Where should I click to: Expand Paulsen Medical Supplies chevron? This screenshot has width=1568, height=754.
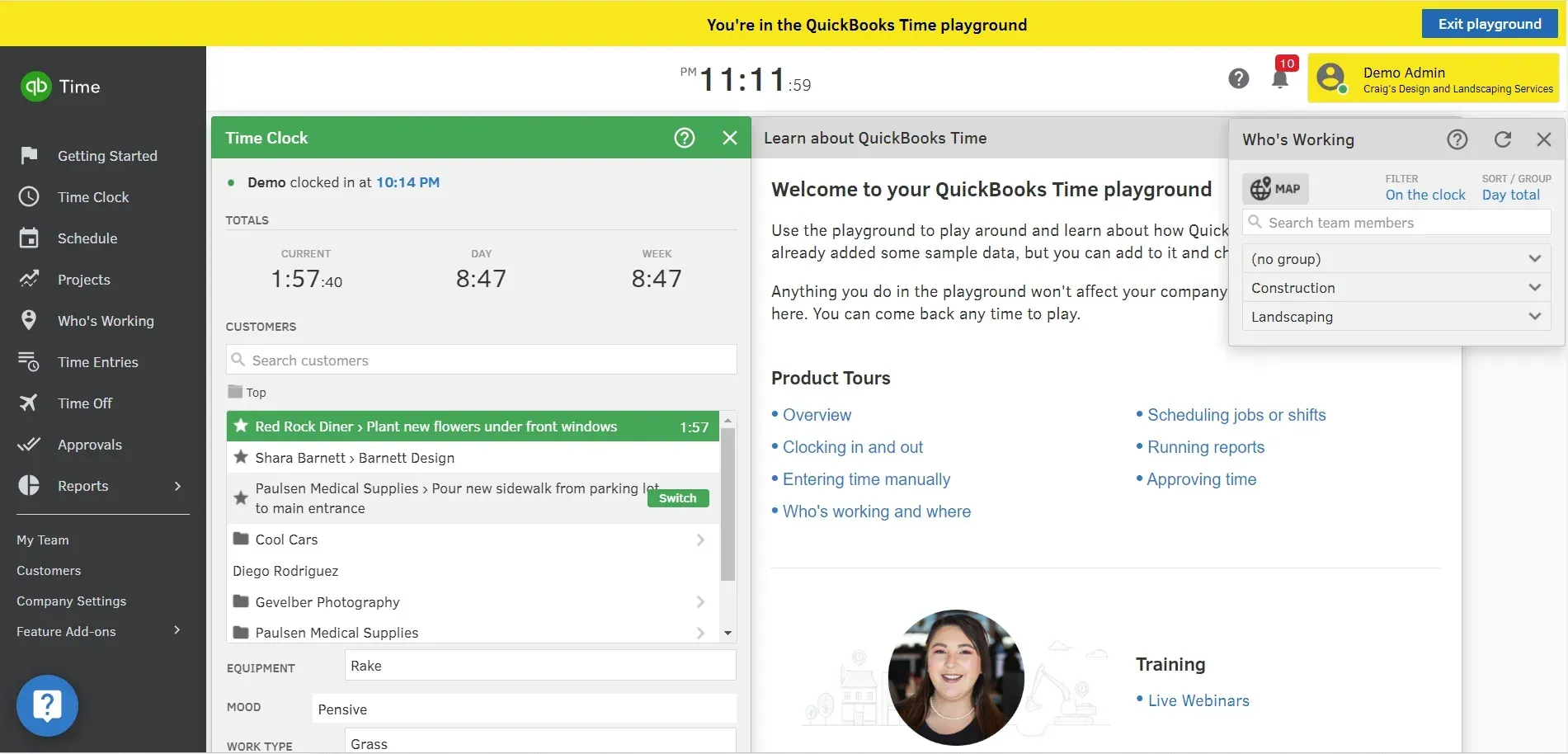point(700,633)
